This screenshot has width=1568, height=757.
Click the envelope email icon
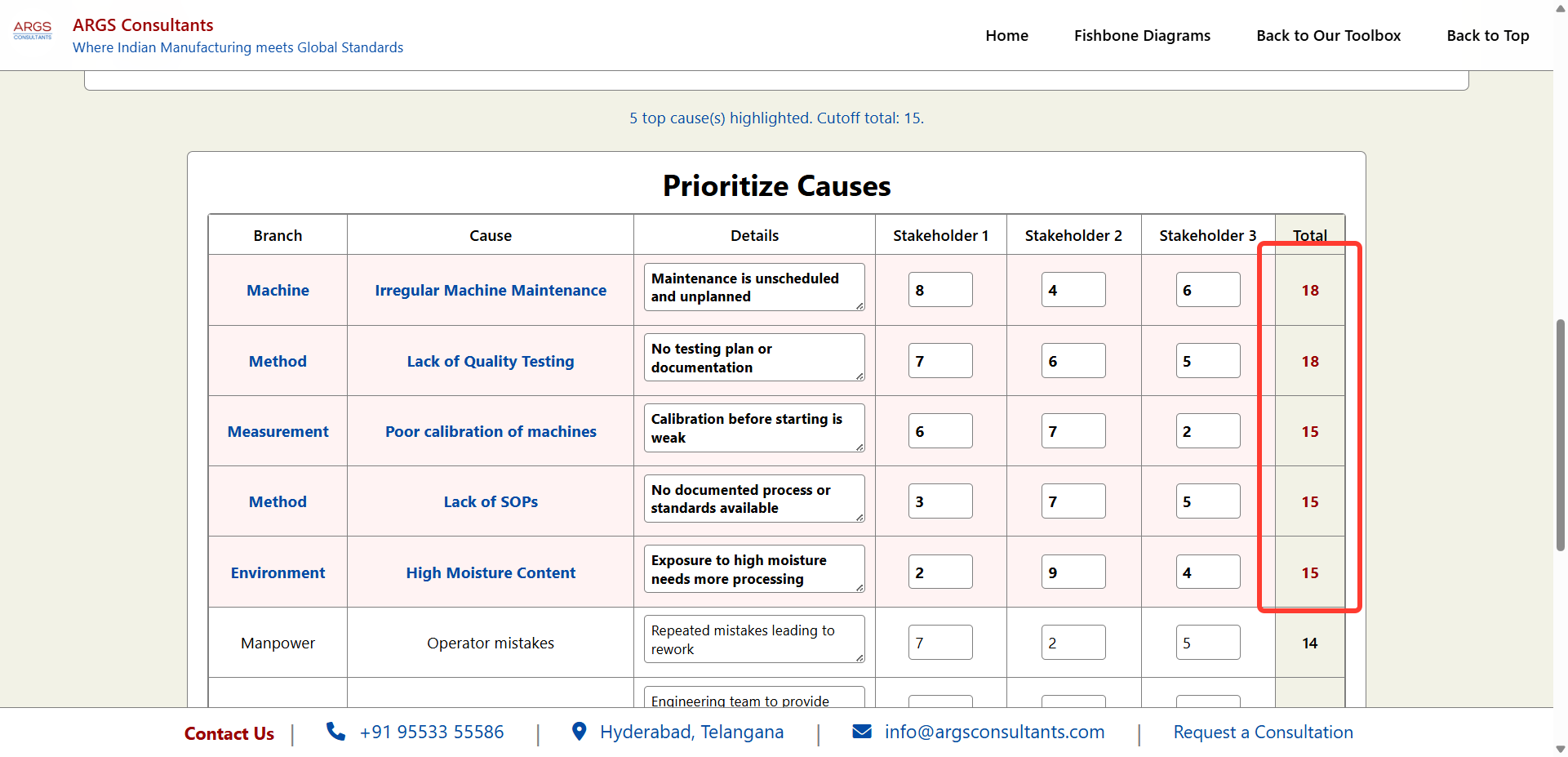coord(862,731)
